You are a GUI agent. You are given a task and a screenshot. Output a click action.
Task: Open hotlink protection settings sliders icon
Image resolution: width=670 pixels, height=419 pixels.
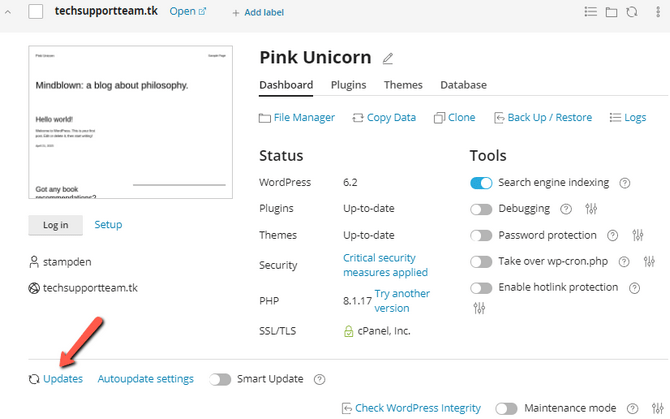click(x=479, y=308)
